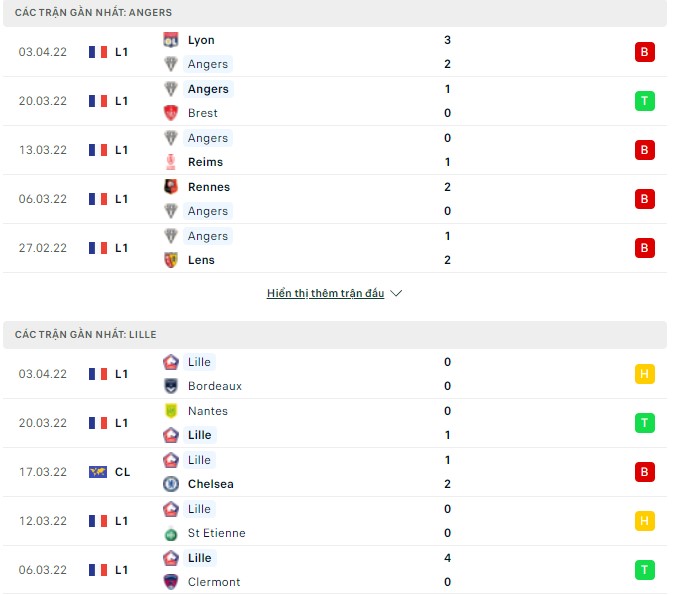Click the Rennes club logo

click(x=170, y=187)
